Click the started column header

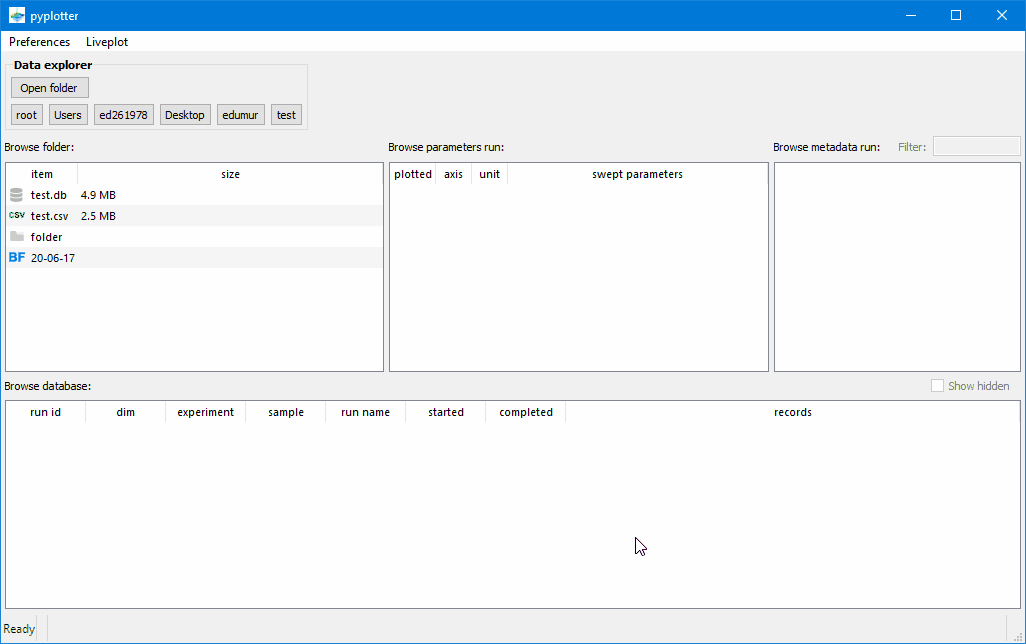[x=446, y=412]
